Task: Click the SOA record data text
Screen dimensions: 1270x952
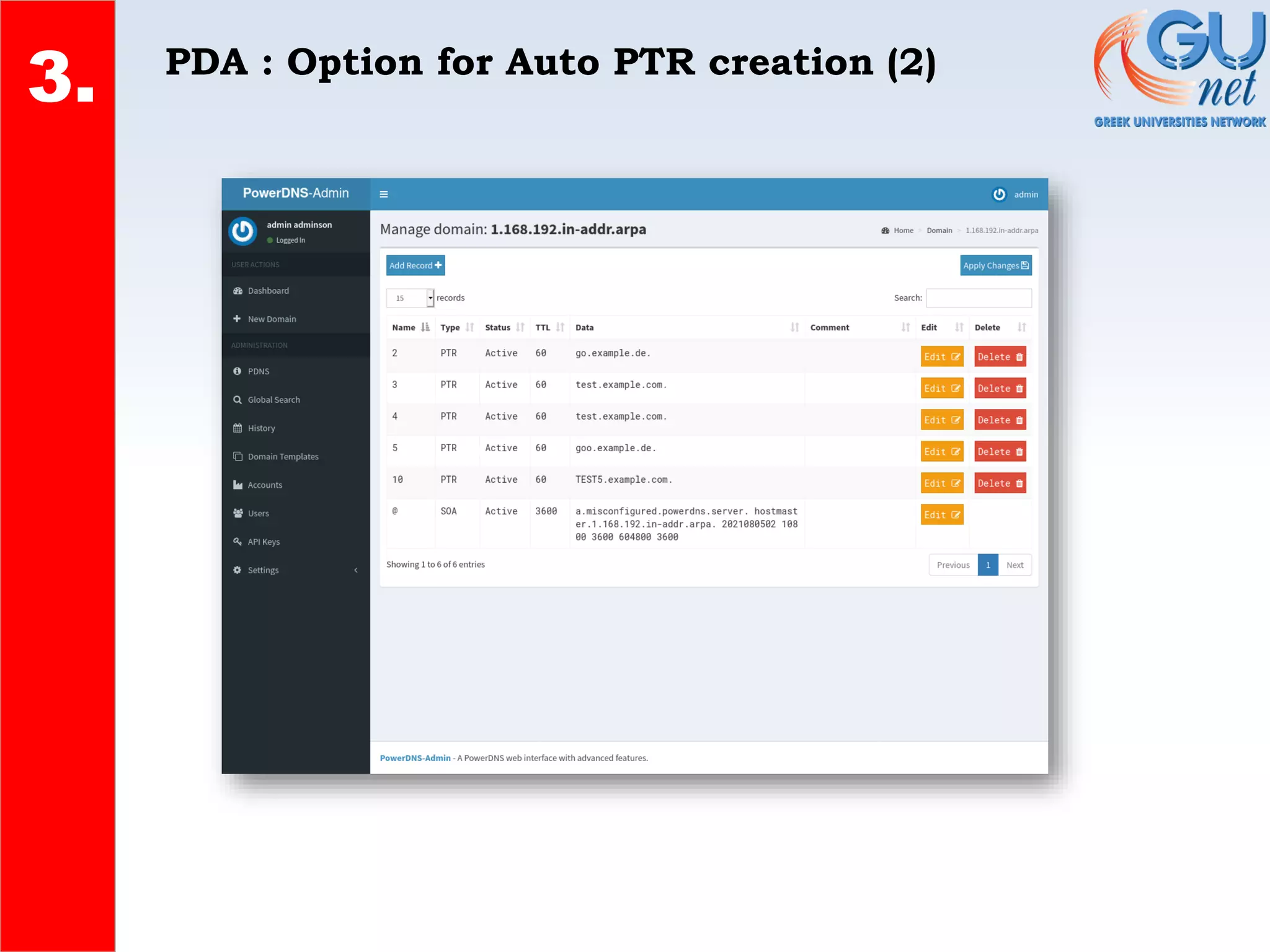Action: (x=686, y=524)
